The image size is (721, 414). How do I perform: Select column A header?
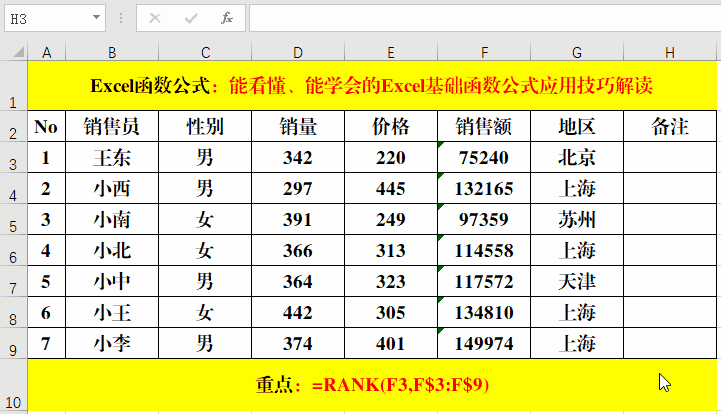point(46,52)
